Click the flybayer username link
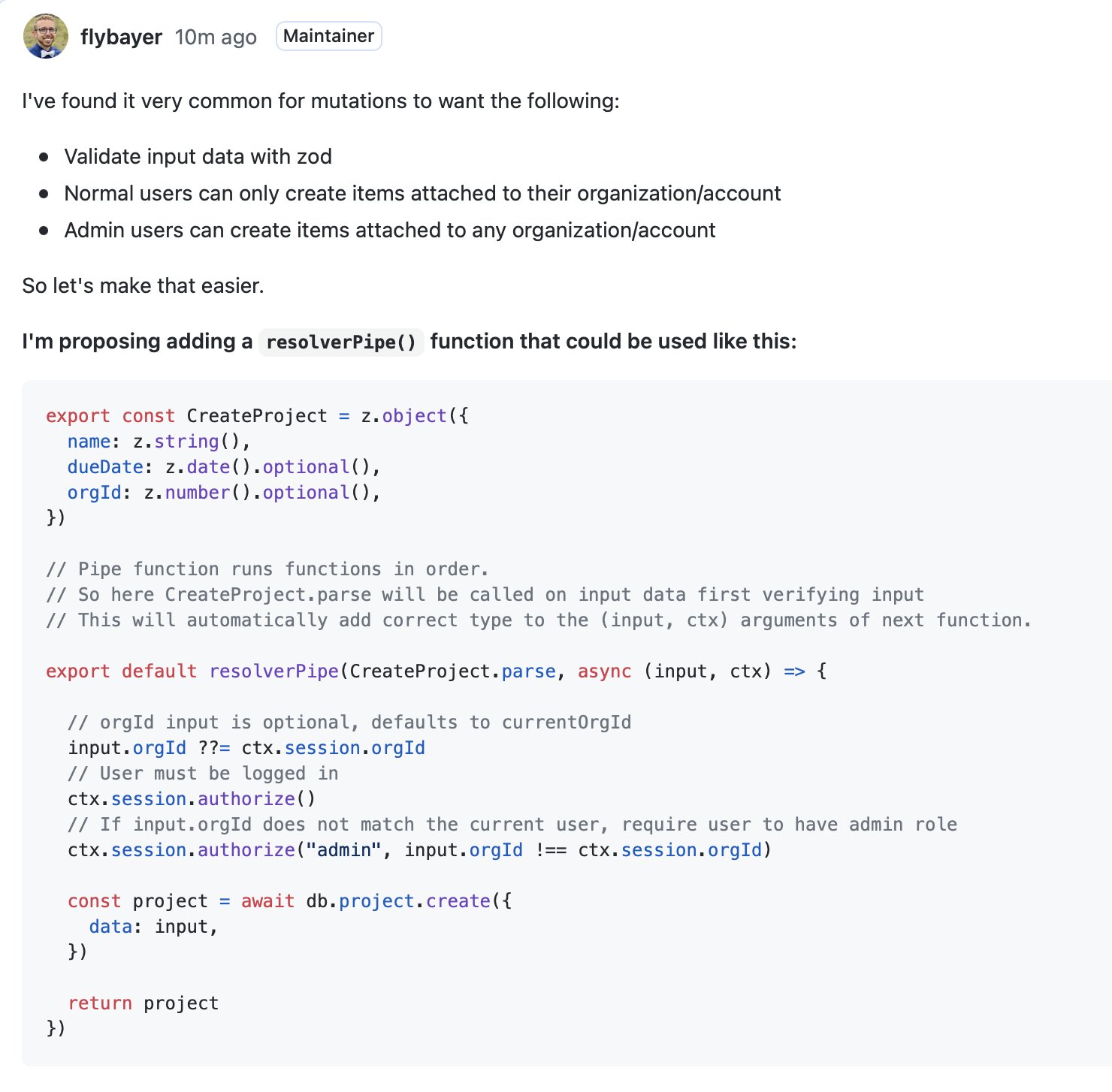1112x1092 pixels. pyautogui.click(x=121, y=37)
